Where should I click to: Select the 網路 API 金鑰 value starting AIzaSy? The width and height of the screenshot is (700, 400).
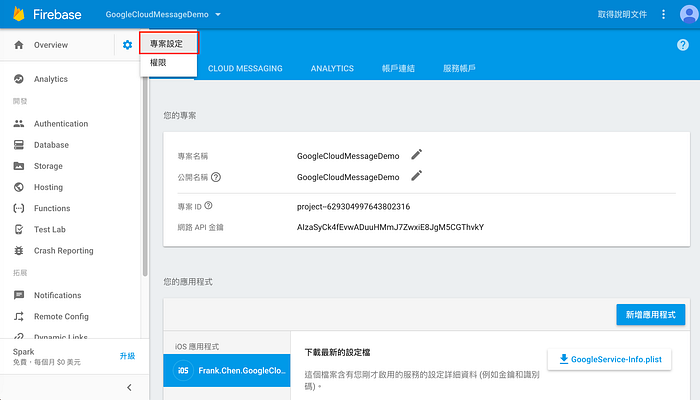pos(390,227)
